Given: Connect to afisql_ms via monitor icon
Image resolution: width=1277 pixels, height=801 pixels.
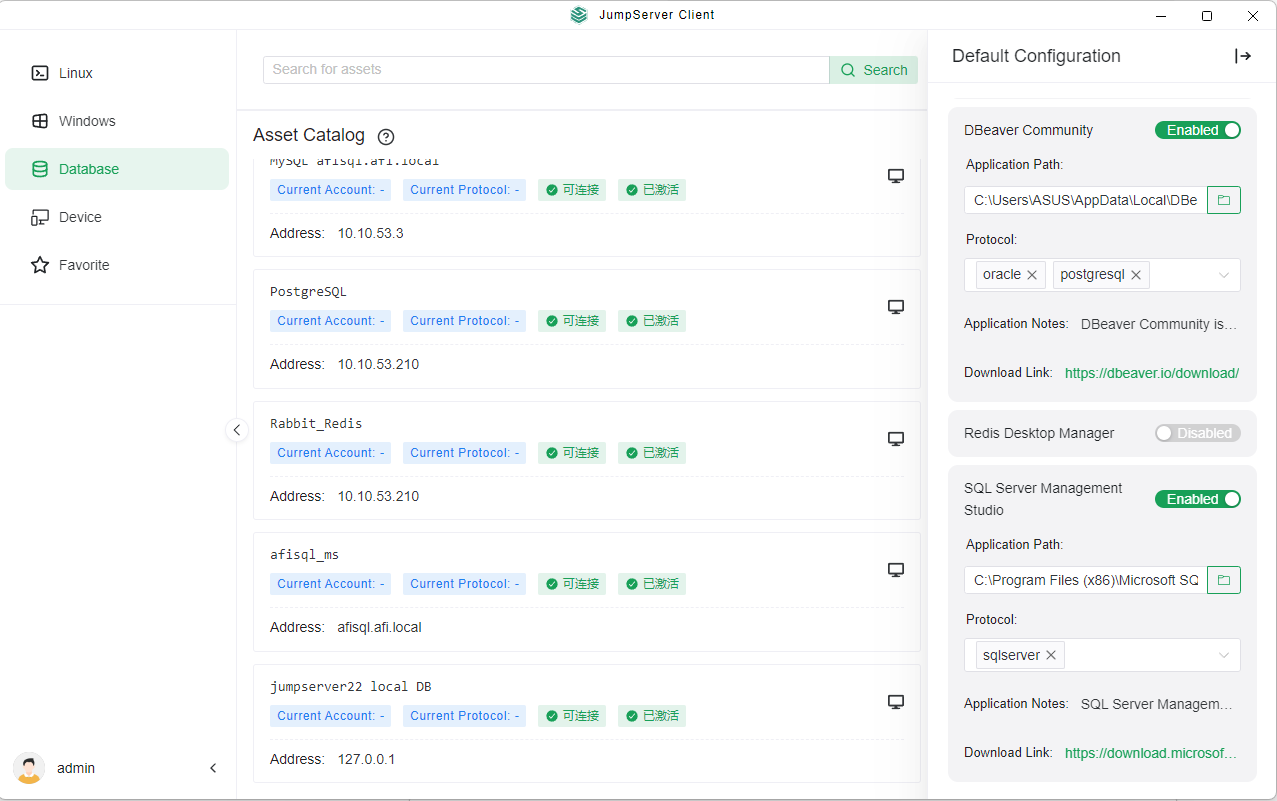Looking at the screenshot, I should 896,570.
